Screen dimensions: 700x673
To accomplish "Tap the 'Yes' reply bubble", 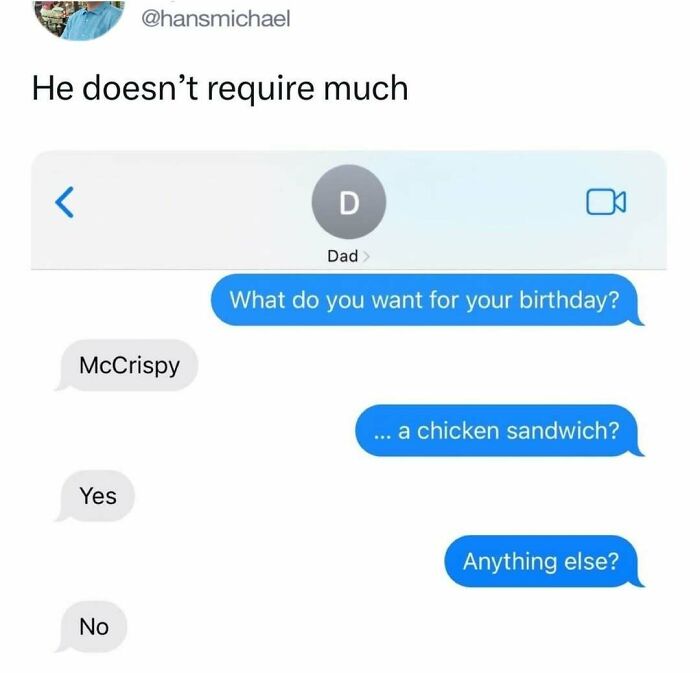I will [x=95, y=496].
